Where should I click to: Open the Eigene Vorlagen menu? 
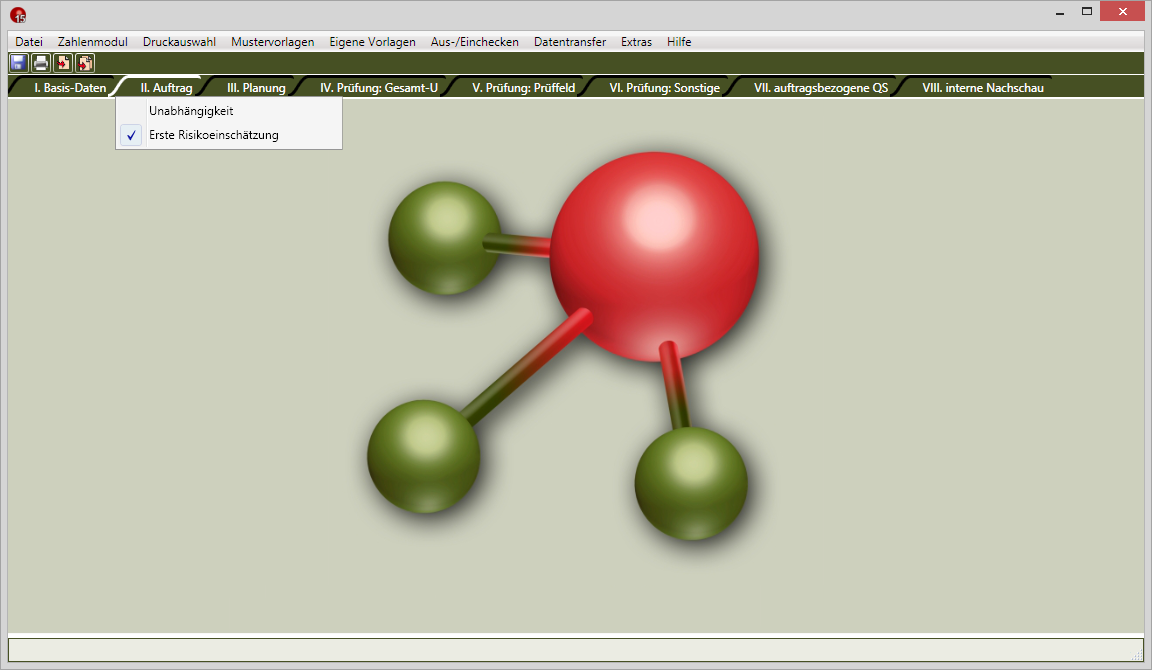[x=372, y=42]
